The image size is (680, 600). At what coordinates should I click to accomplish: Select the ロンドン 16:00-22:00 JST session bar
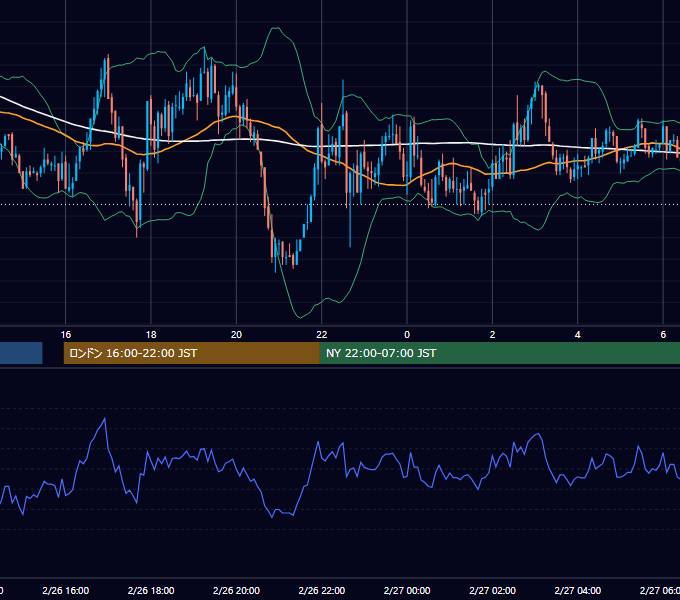tap(192, 353)
